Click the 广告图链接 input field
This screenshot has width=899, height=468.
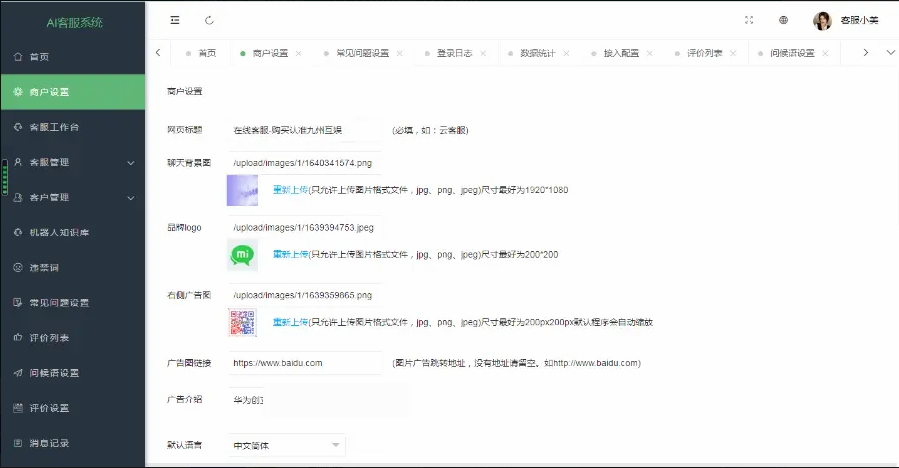click(x=305, y=363)
